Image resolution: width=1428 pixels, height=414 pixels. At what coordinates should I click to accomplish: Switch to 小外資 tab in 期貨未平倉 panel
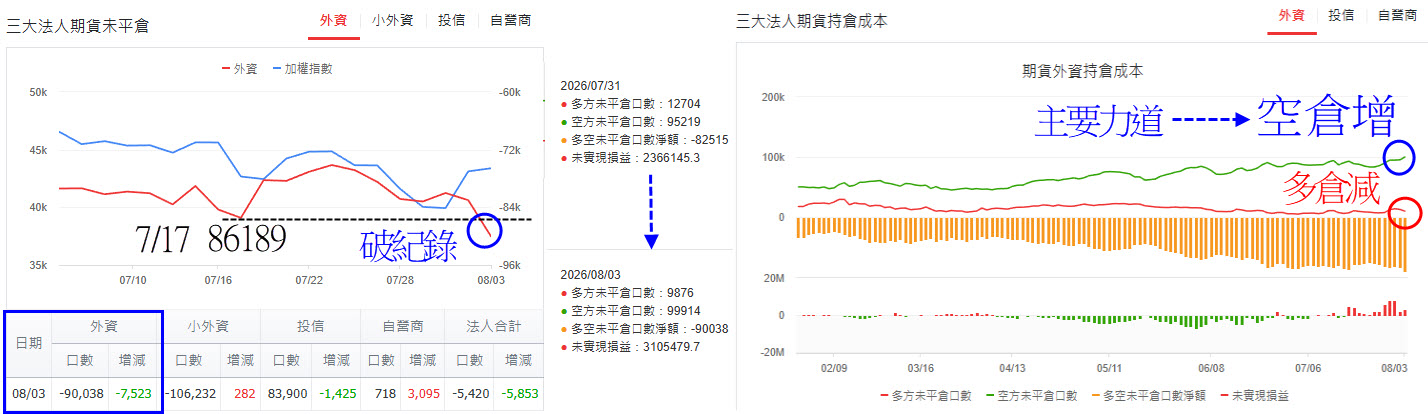coord(392,20)
